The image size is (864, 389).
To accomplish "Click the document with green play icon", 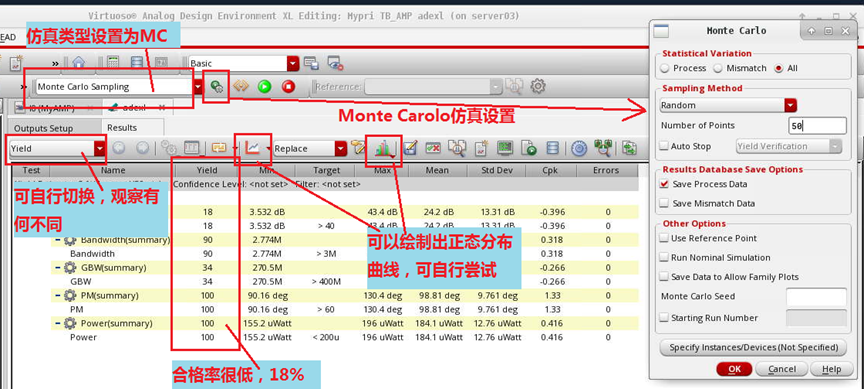I will click(x=528, y=148).
